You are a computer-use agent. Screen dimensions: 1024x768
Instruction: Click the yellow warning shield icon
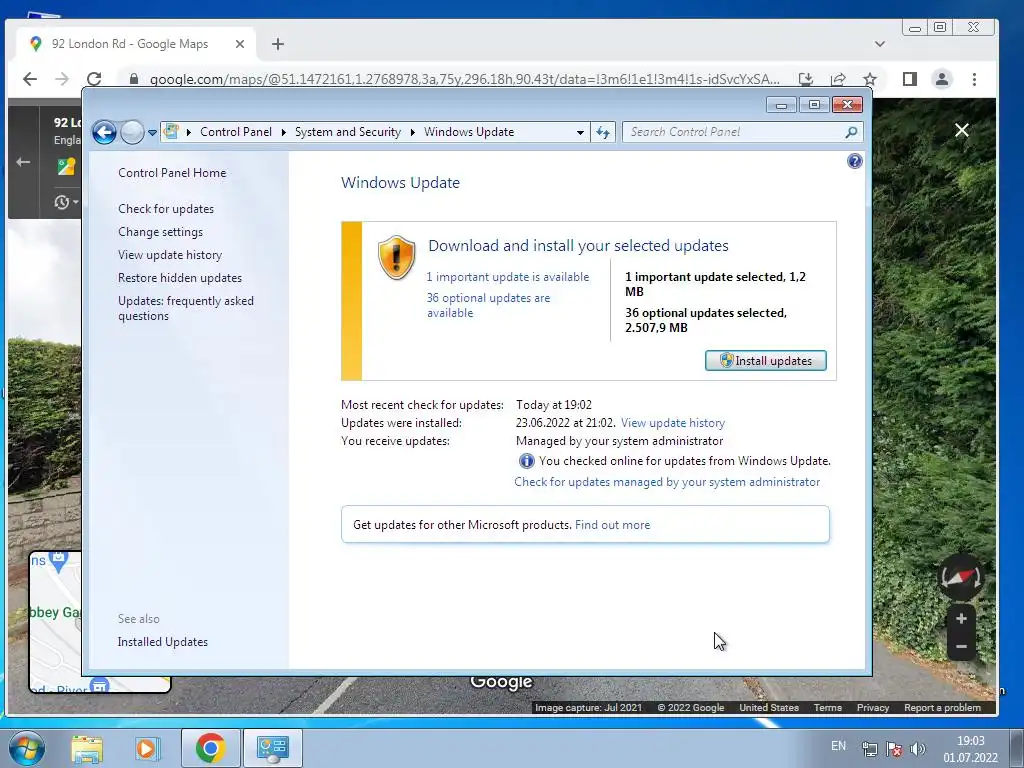pos(396,257)
